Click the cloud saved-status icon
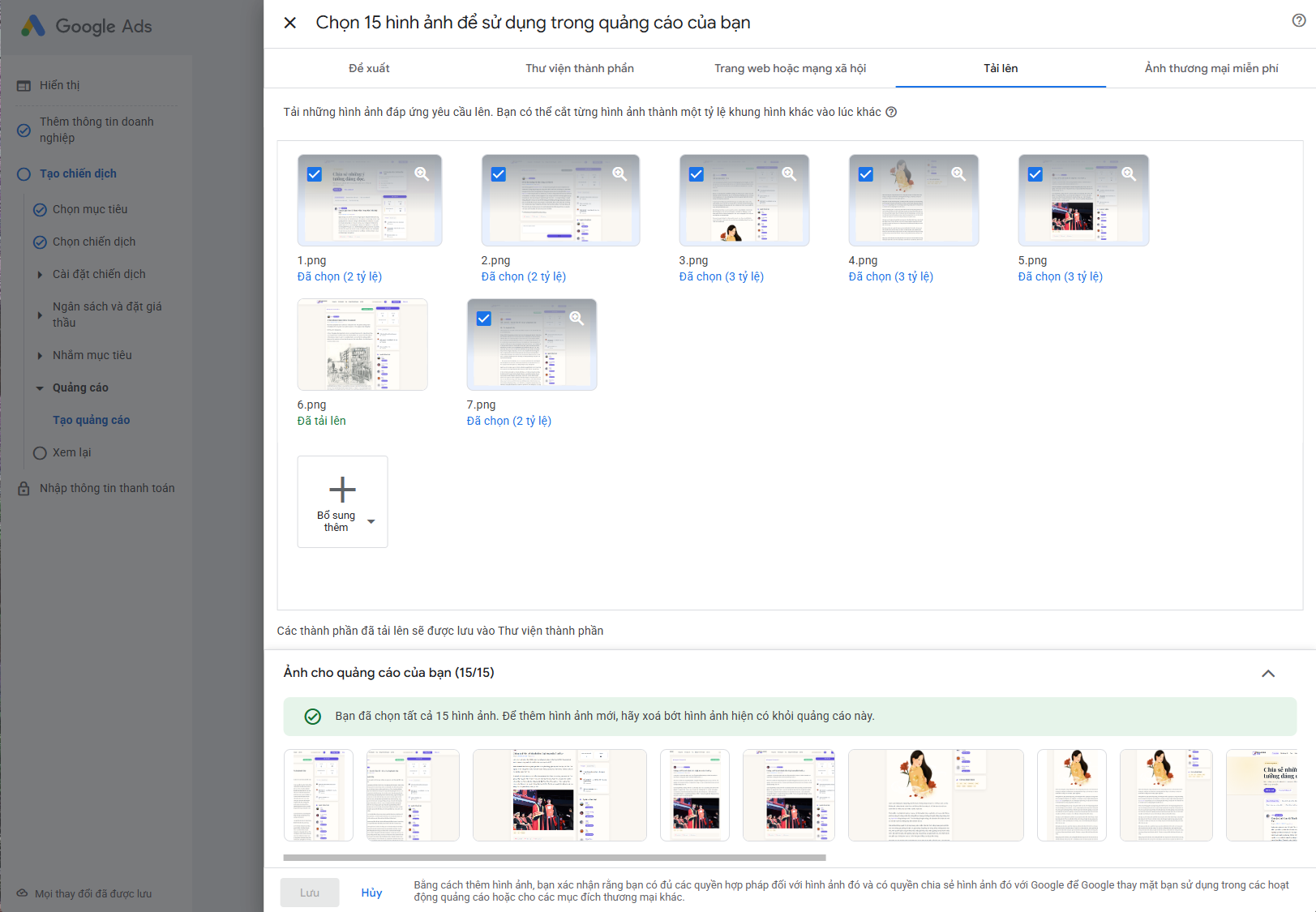1316x912 pixels. pos(22,893)
